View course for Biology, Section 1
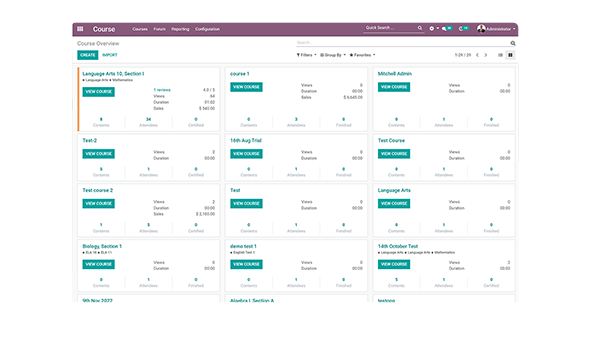This screenshot has height=360, width=590. pyautogui.click(x=99, y=264)
